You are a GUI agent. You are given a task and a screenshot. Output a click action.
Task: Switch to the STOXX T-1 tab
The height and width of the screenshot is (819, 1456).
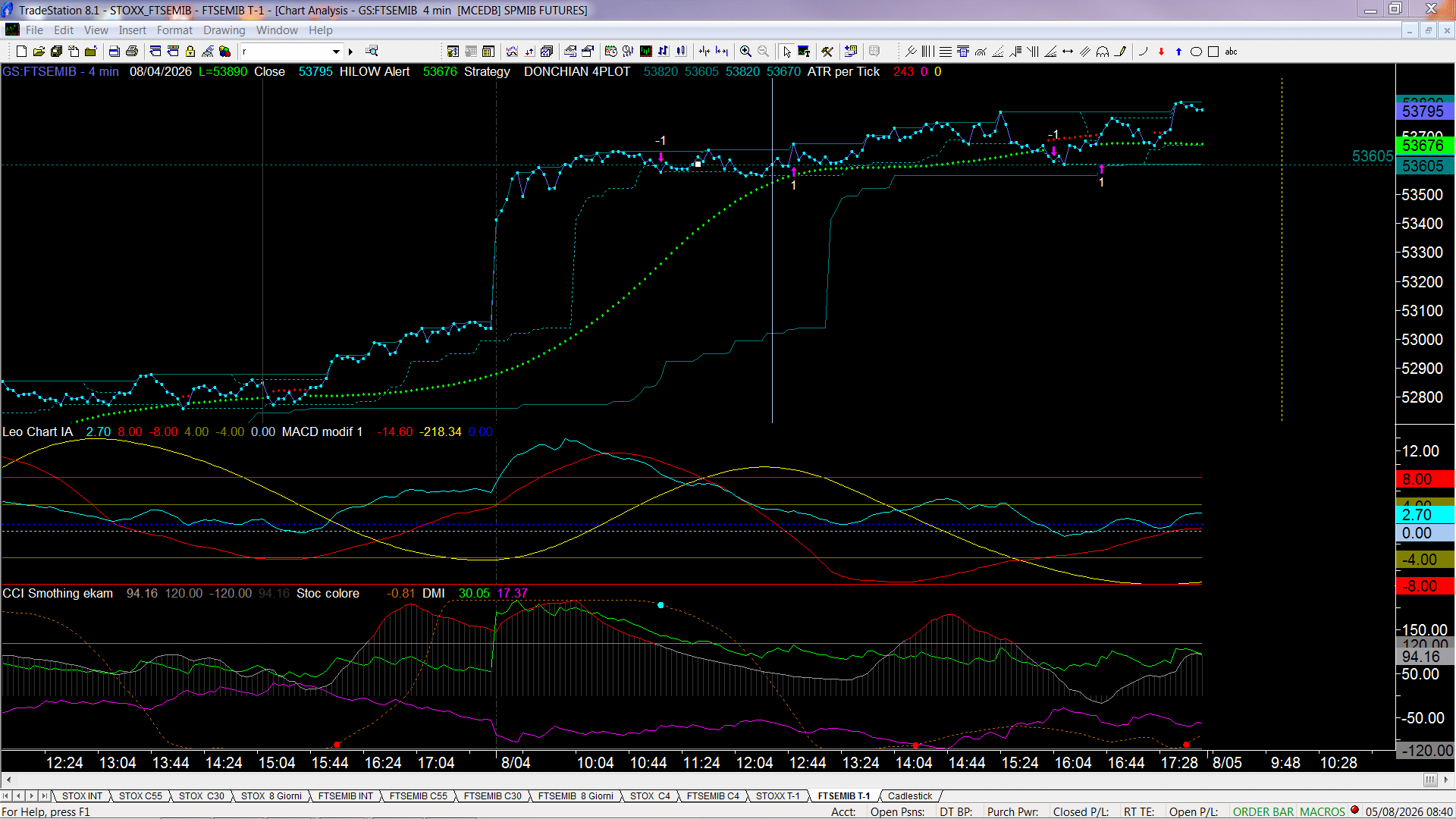(x=777, y=796)
